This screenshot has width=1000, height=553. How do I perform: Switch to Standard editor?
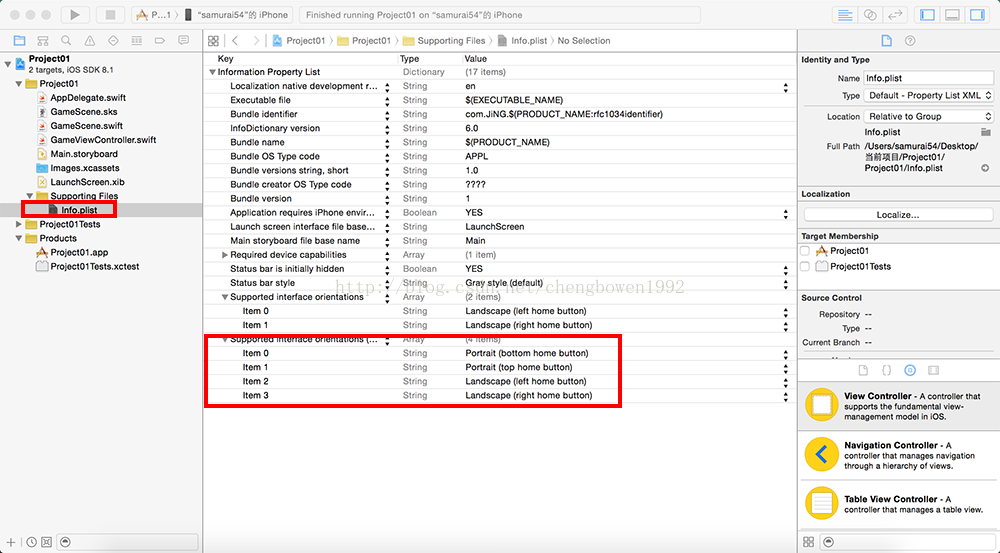[x=845, y=15]
